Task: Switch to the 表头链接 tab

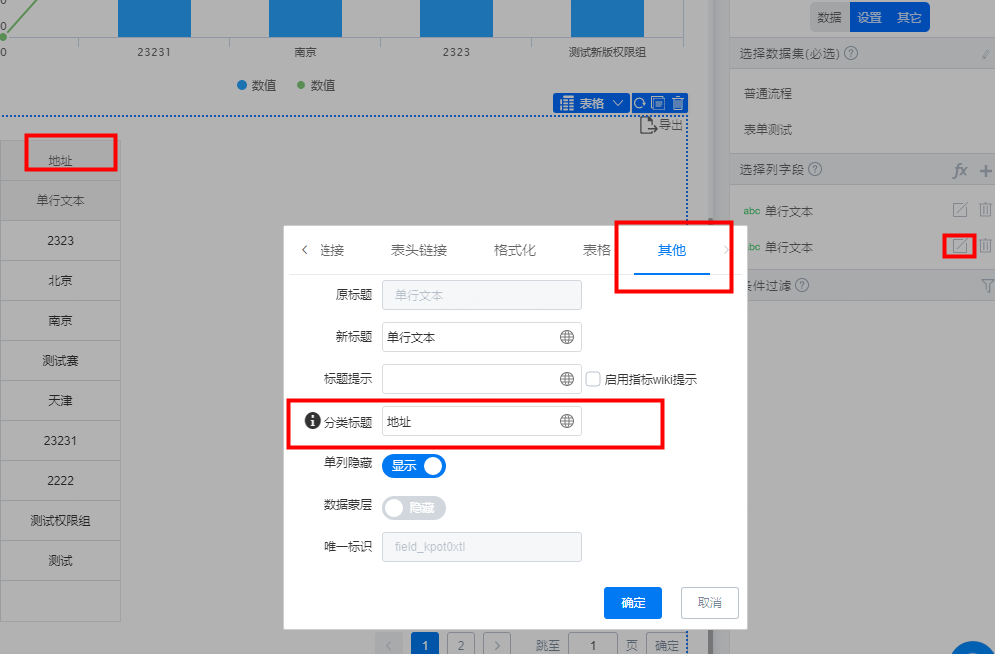Action: [419, 250]
